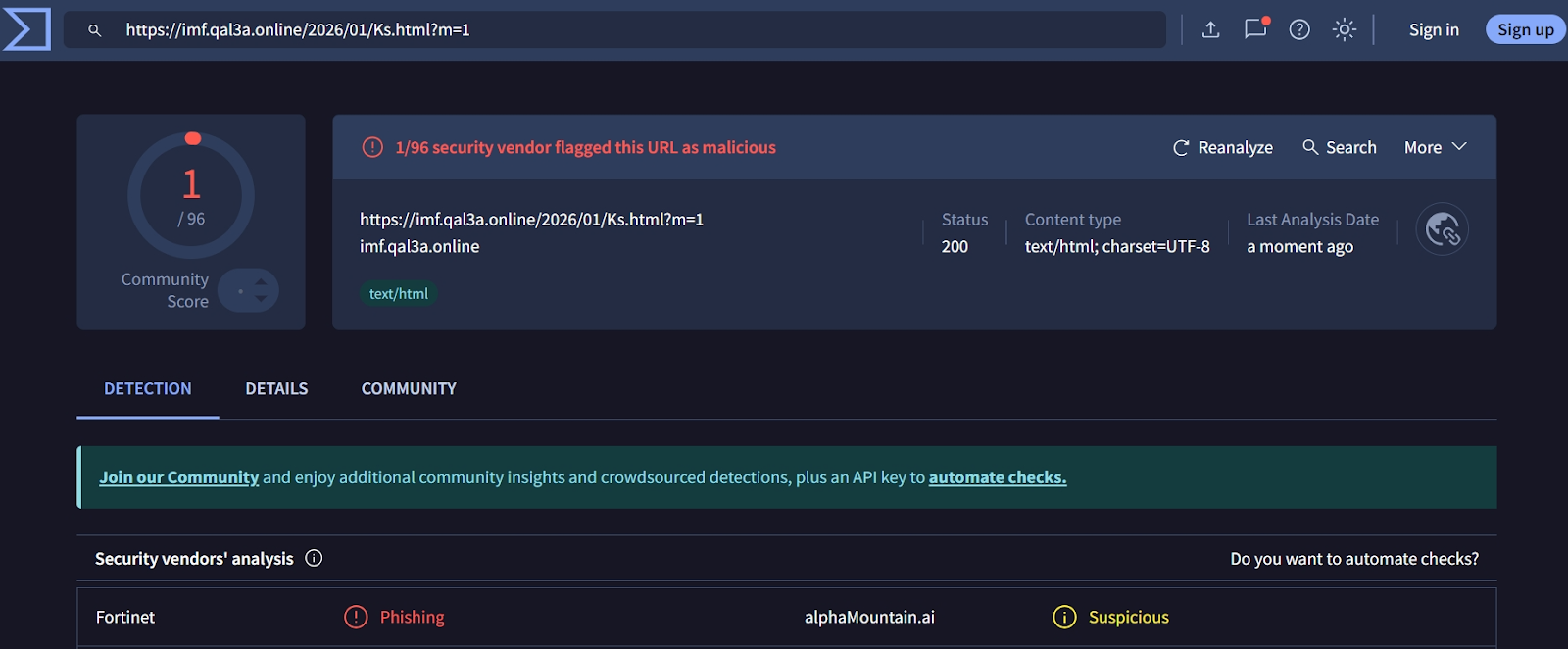The image size is (1568, 649).
Task: Expand the More dropdown menu
Action: [x=1435, y=147]
